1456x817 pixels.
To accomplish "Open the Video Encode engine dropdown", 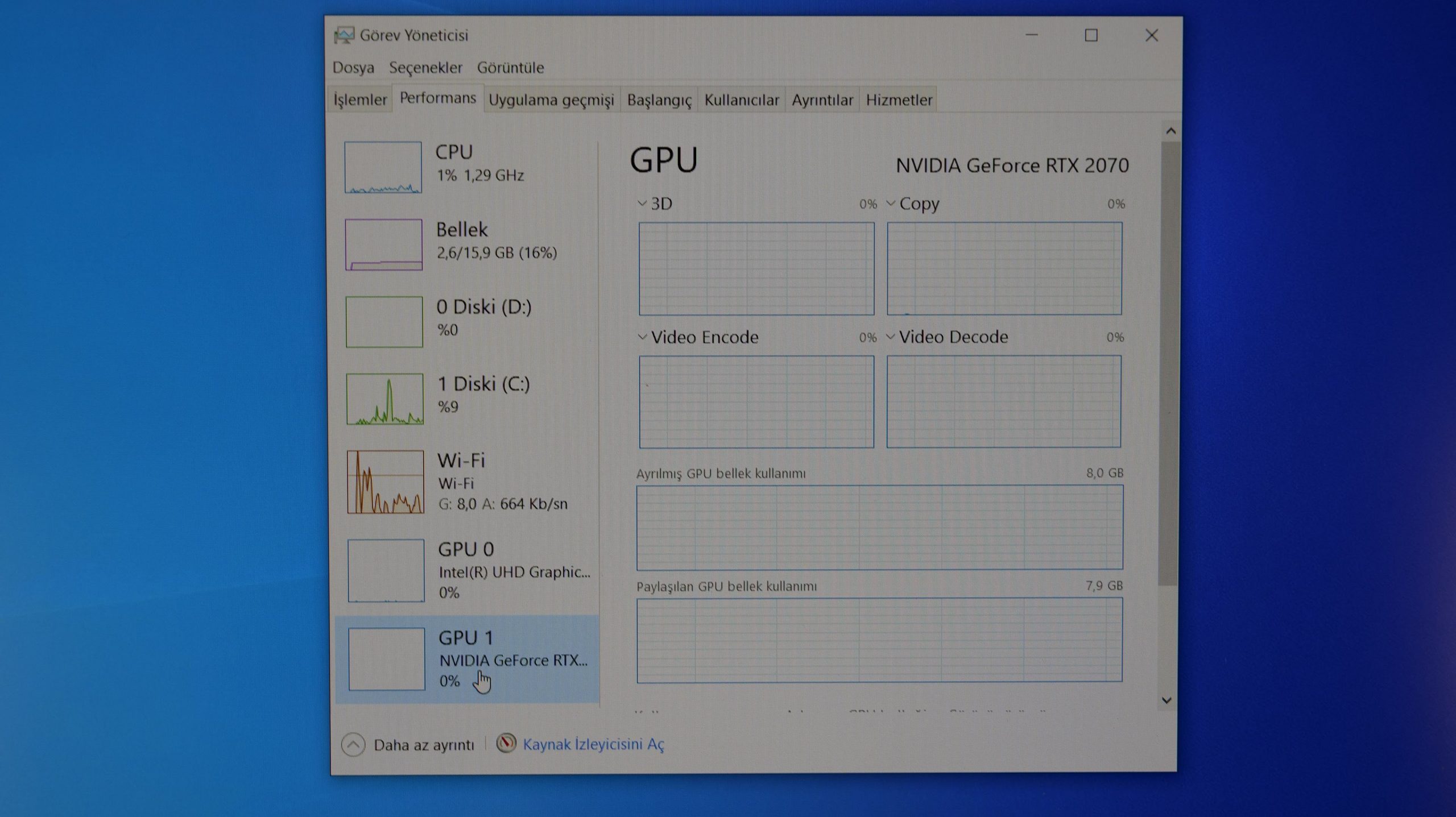I will pyautogui.click(x=642, y=337).
